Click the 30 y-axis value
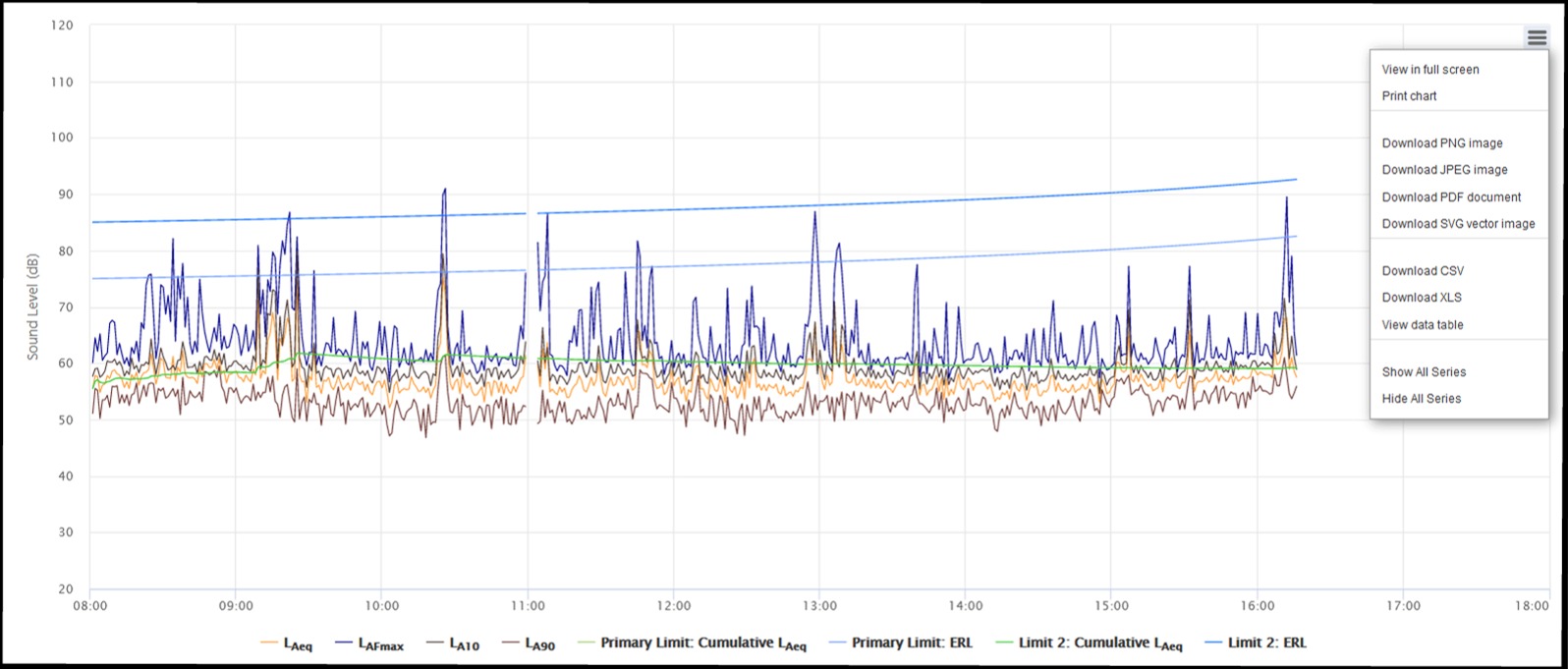The width and height of the screenshot is (1568, 669). coord(66,532)
